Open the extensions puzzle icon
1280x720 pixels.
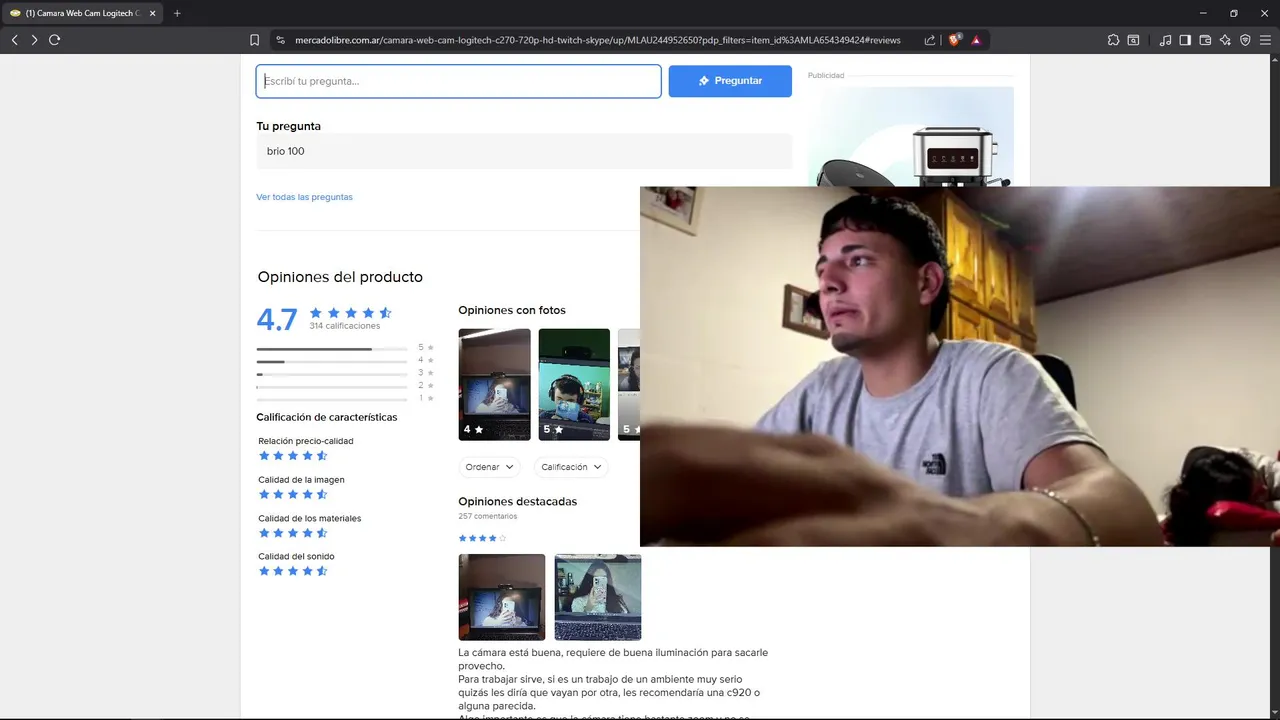click(x=1113, y=40)
